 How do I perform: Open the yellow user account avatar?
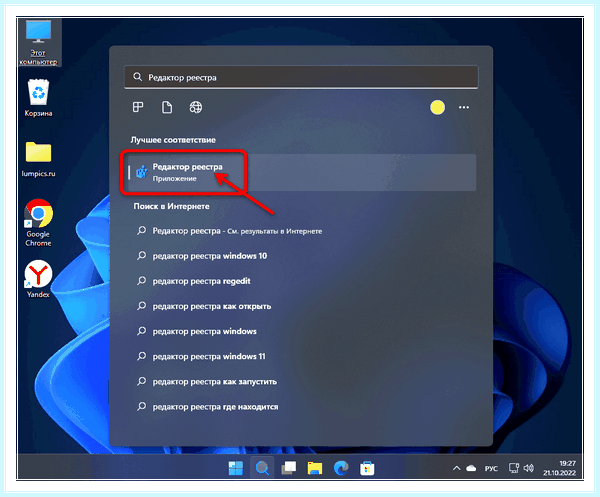click(437, 108)
